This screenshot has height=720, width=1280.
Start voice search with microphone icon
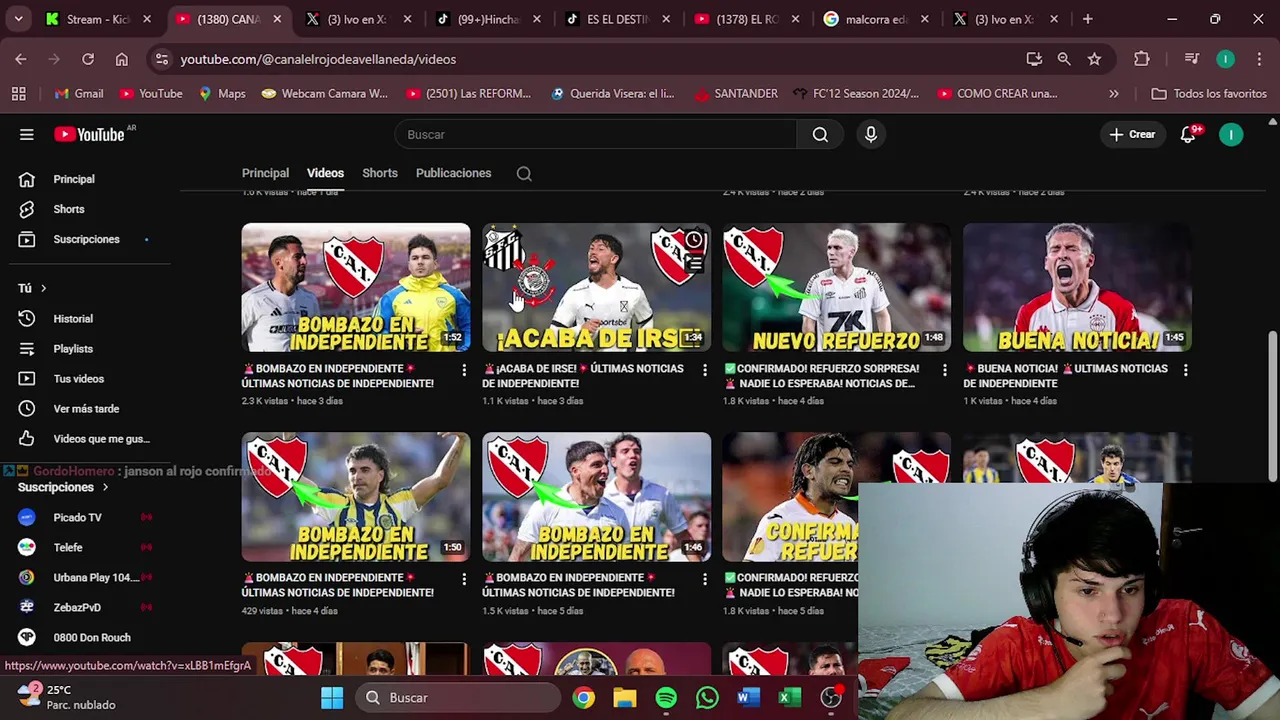(x=871, y=134)
